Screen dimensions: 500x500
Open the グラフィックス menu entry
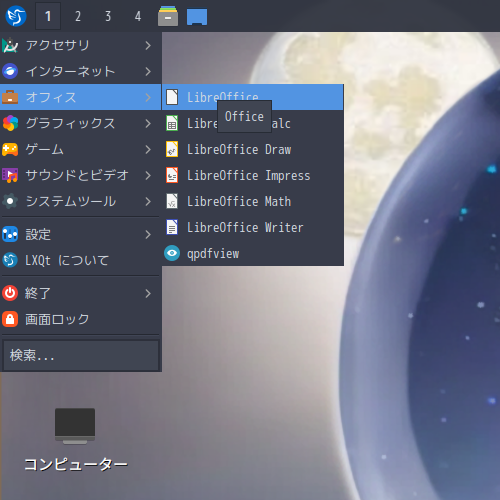point(81,123)
